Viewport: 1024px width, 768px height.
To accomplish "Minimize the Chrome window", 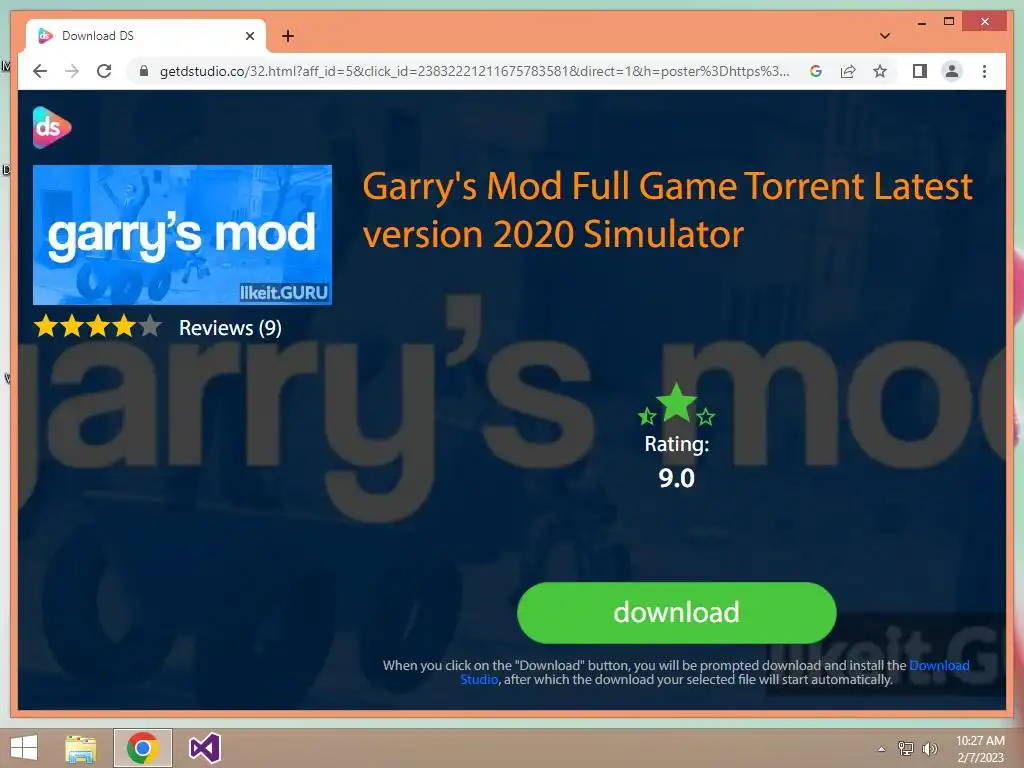I will [x=922, y=23].
